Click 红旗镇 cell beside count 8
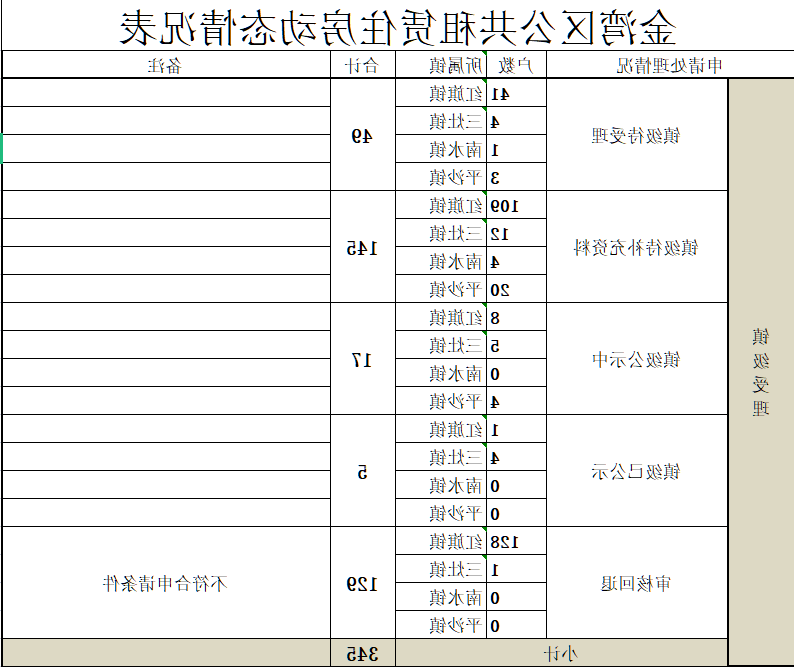794x667 pixels. (x=441, y=317)
